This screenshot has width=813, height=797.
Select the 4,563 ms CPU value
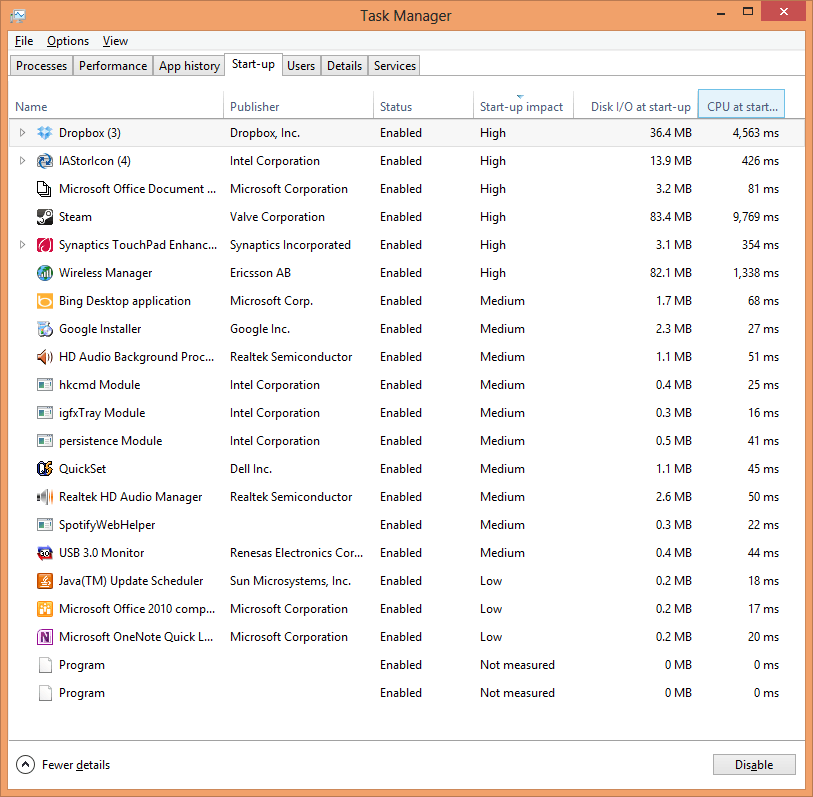(755, 133)
